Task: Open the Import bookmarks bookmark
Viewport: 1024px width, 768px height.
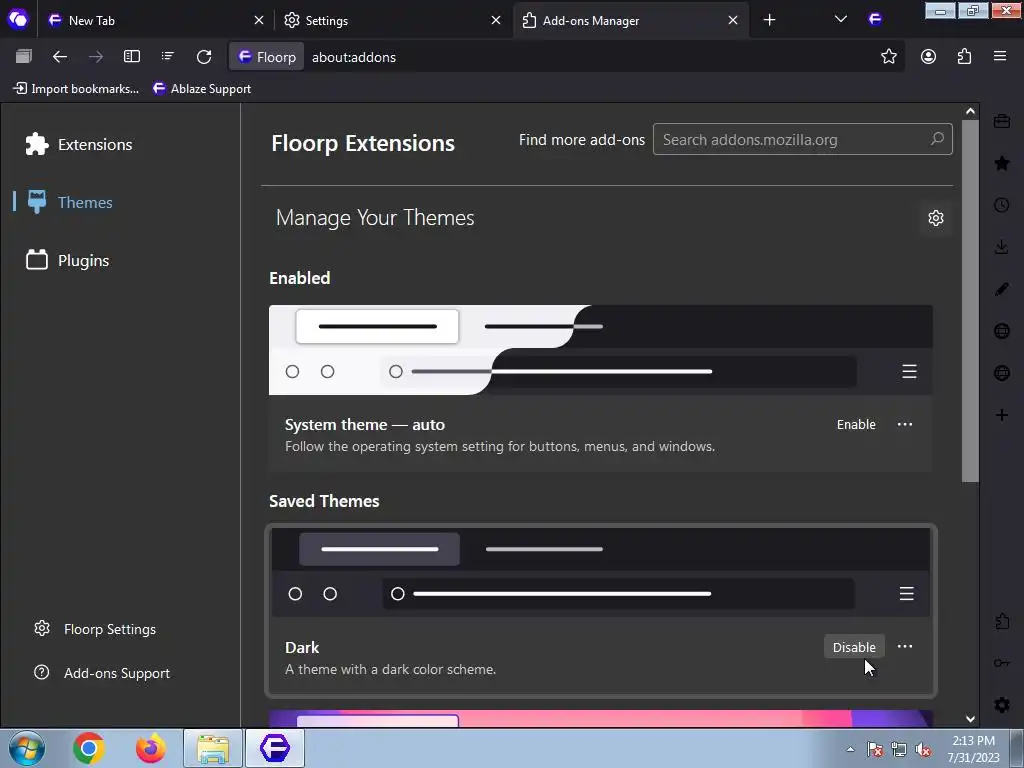Action: click(76, 88)
